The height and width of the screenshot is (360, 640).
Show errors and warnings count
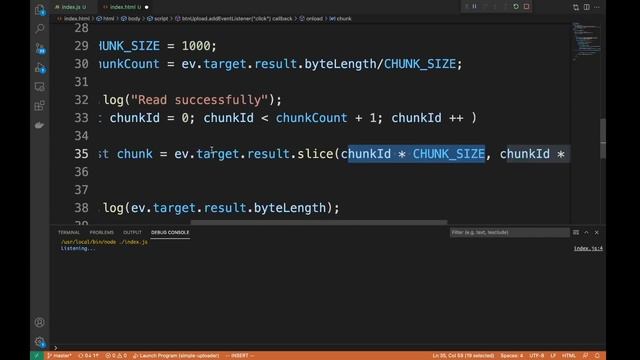116,356
